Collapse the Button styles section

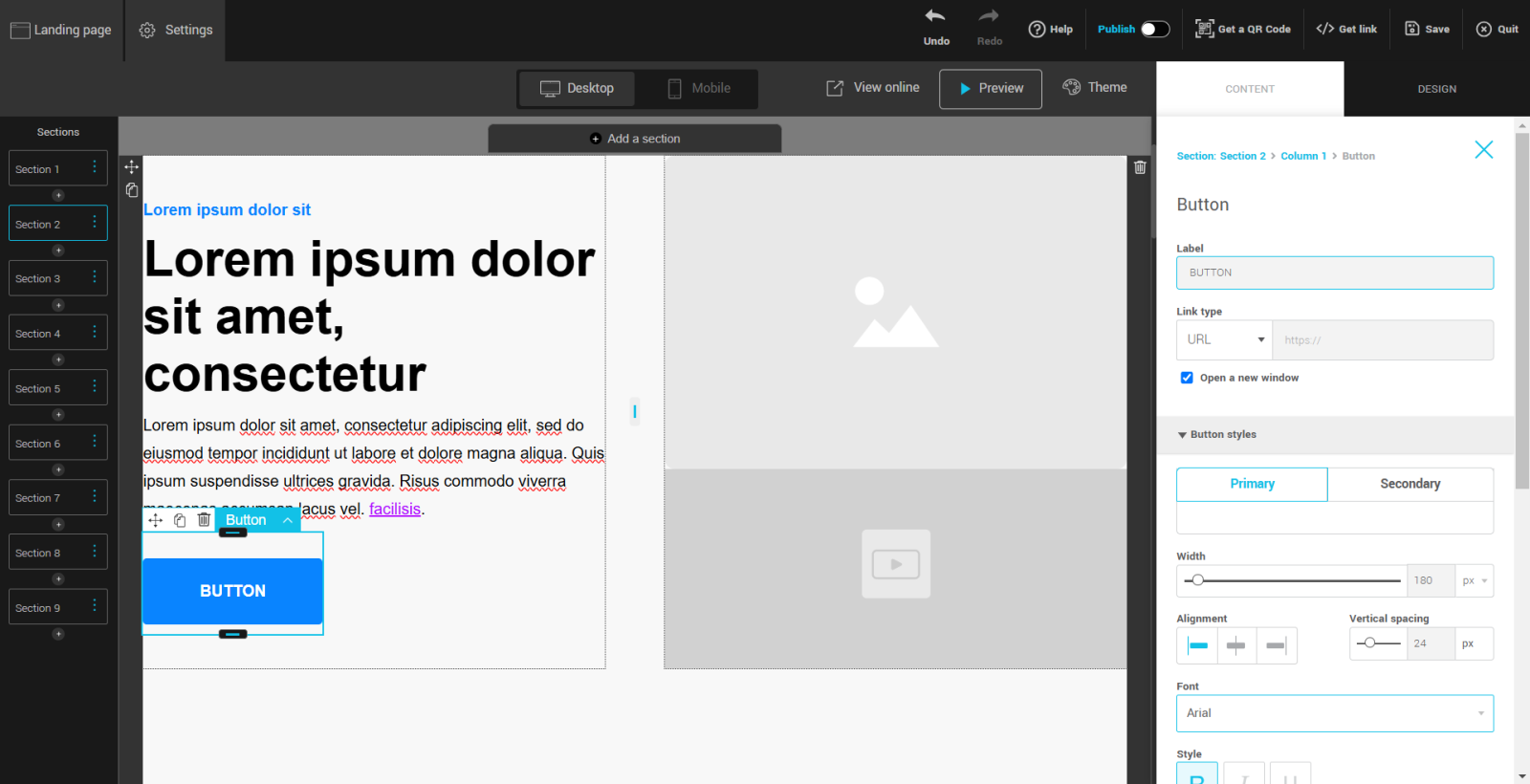coord(1182,434)
